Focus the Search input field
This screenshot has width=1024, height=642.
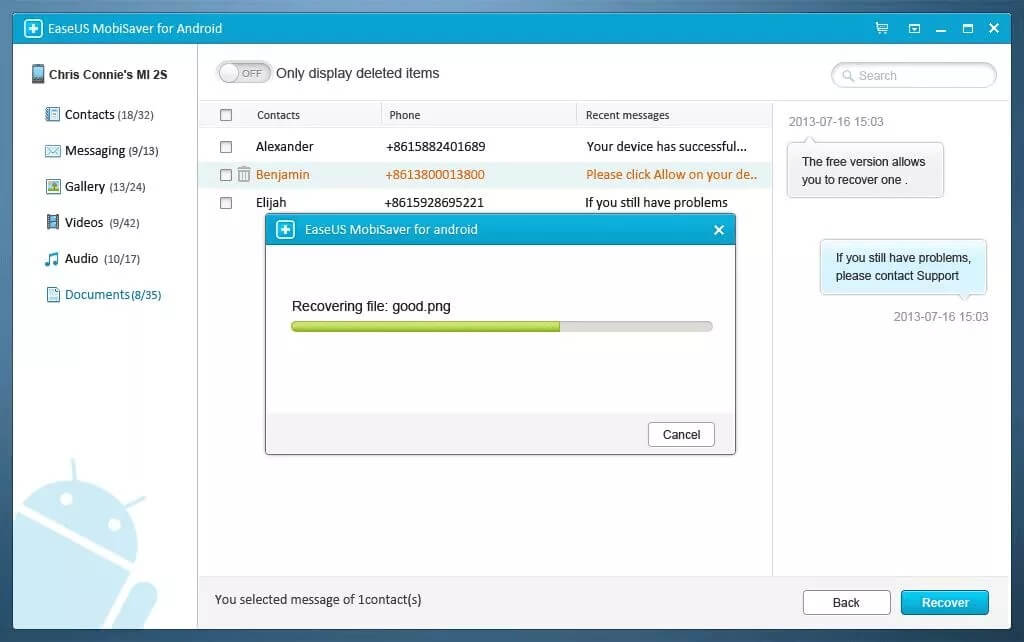coord(914,75)
